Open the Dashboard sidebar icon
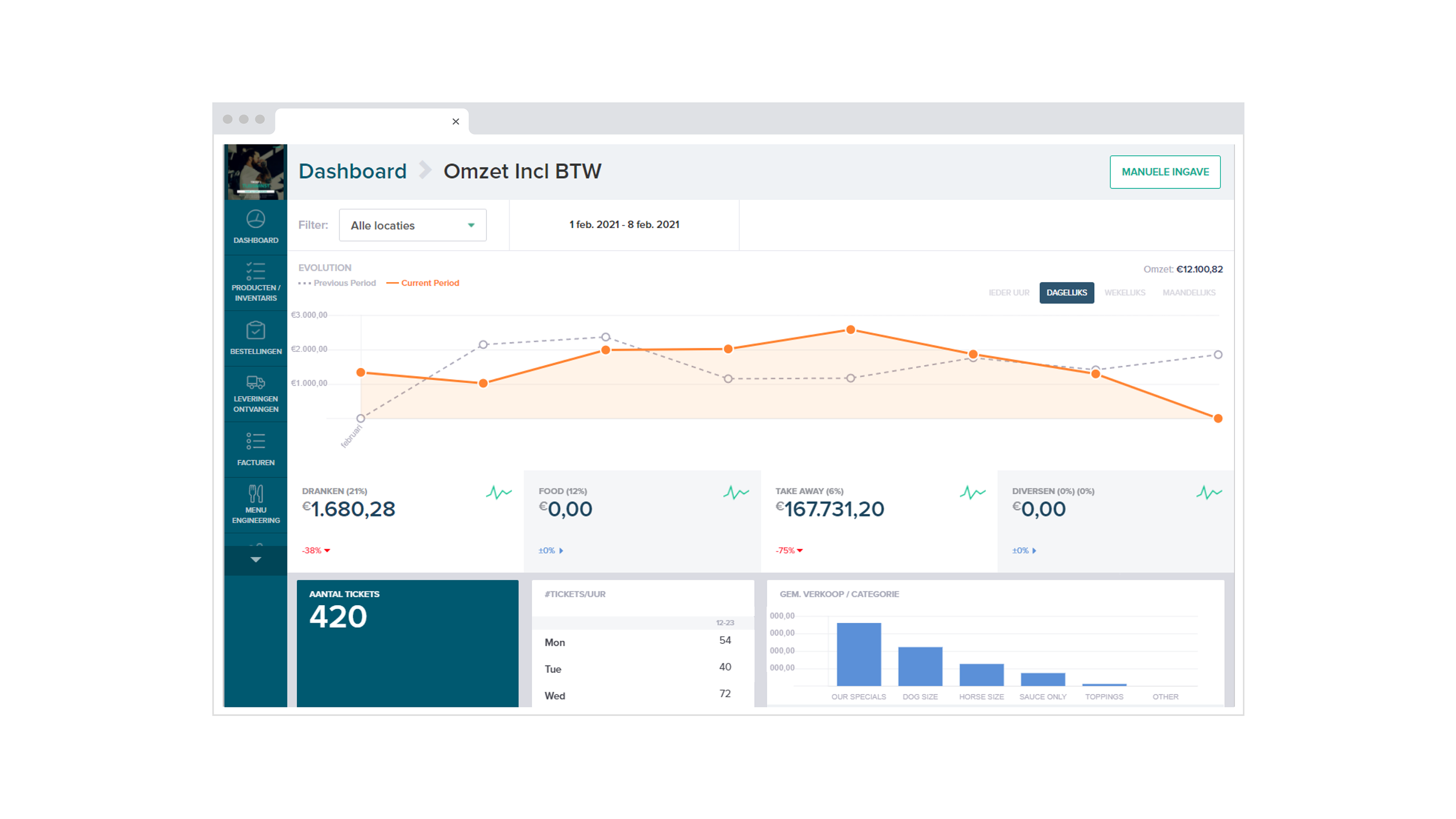Screen dimensions: 1456x819 click(255, 219)
